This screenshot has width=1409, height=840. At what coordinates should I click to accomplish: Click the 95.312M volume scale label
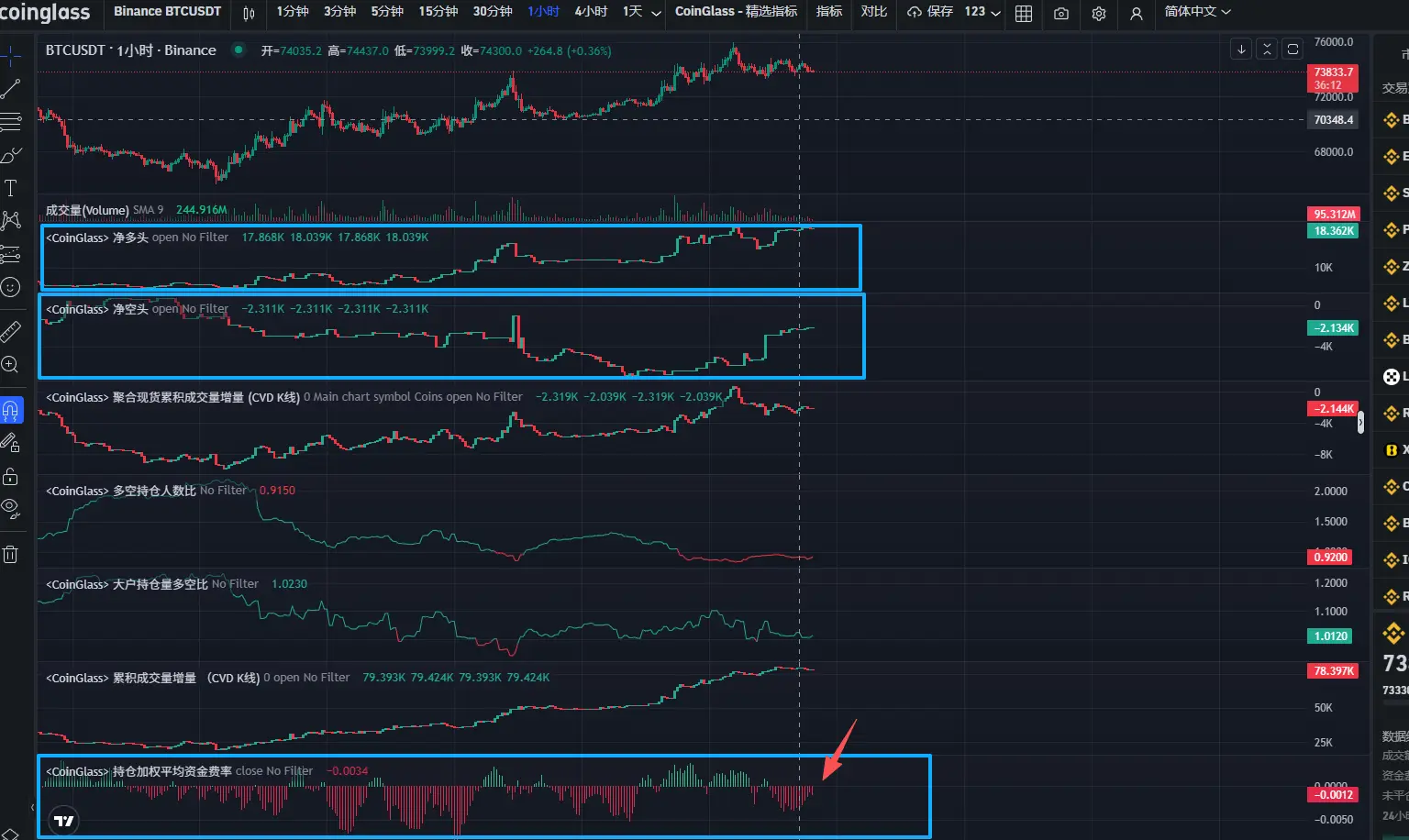click(1333, 215)
